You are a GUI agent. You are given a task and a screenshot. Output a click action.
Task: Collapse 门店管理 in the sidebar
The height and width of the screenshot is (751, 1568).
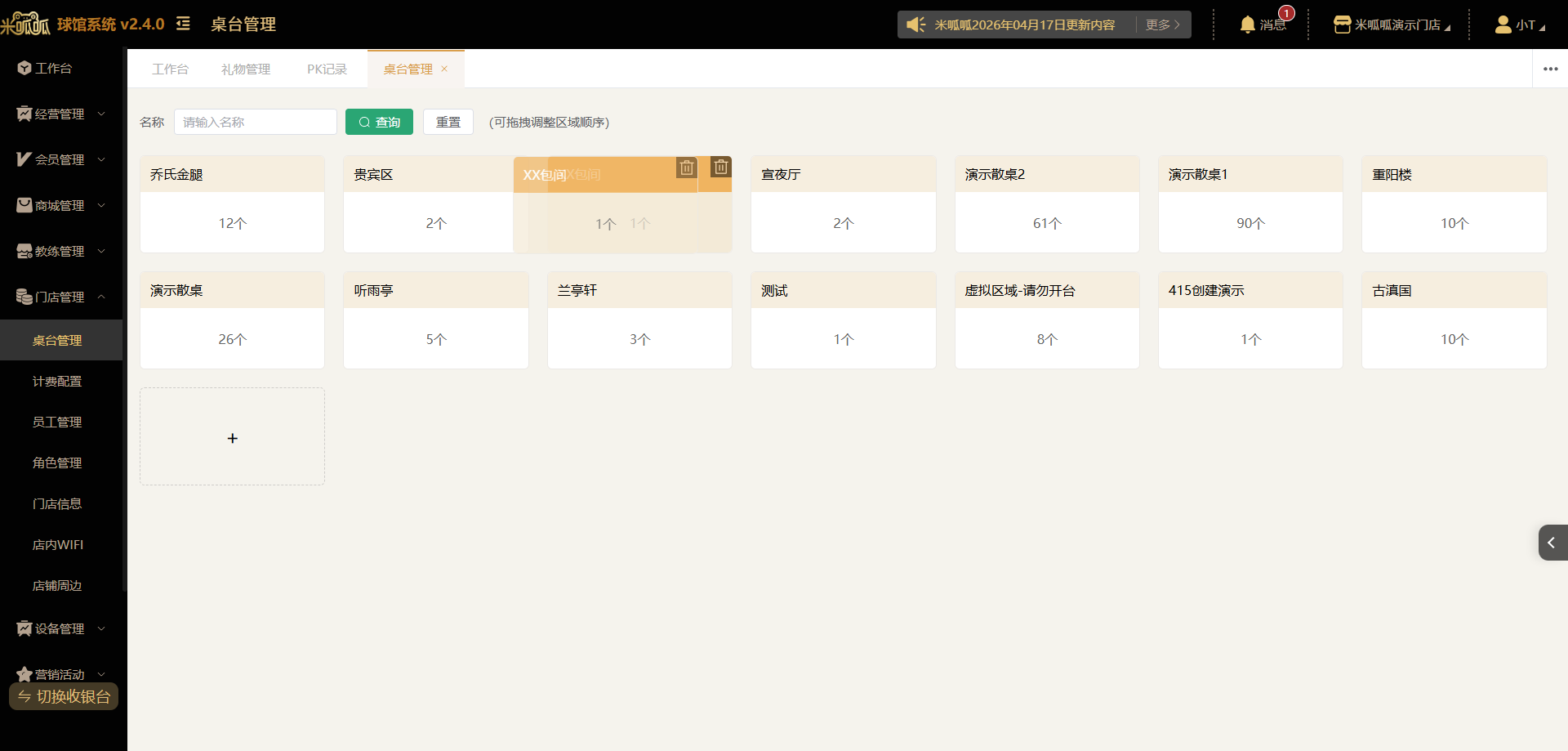(61, 297)
